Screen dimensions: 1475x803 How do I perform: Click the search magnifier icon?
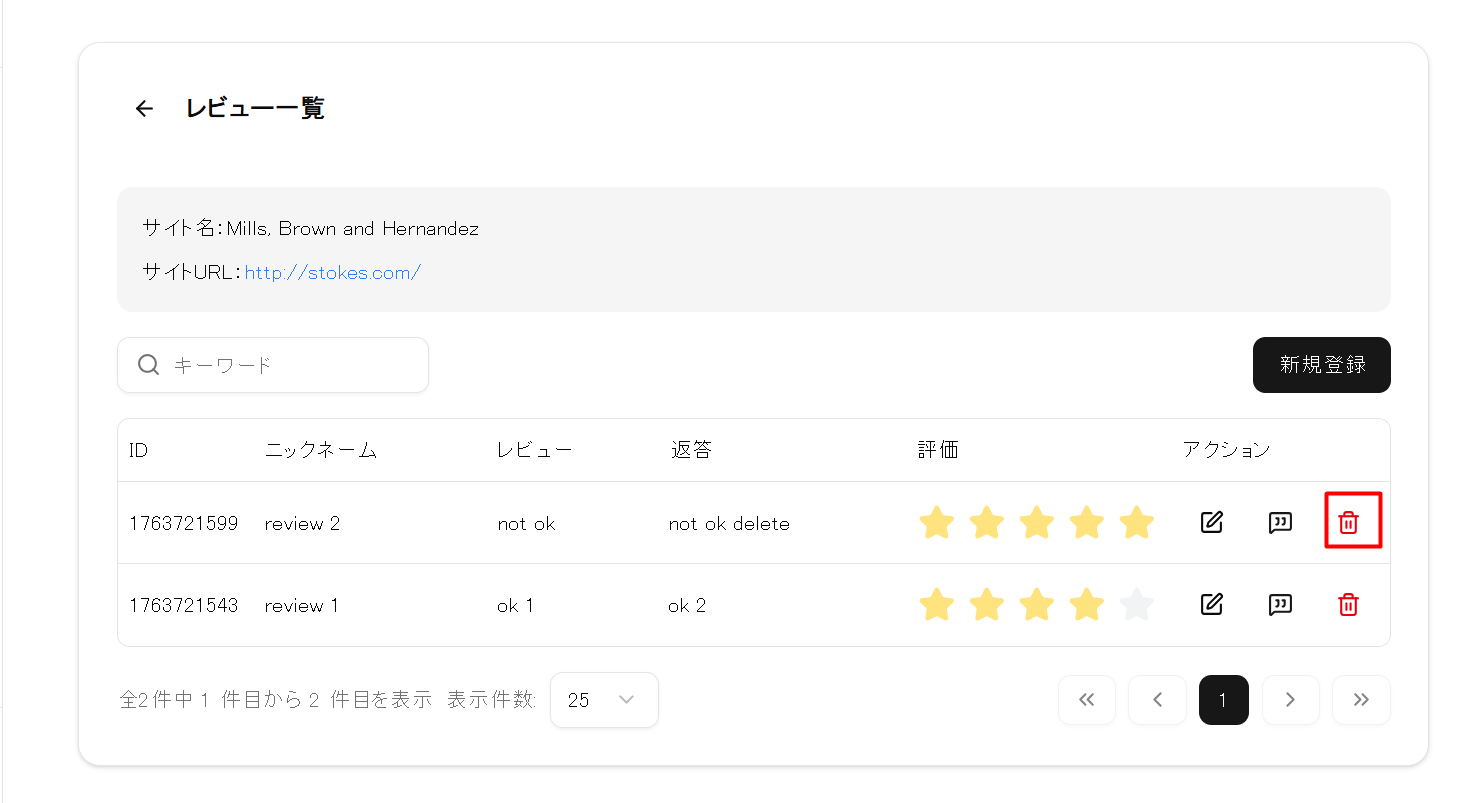point(149,365)
